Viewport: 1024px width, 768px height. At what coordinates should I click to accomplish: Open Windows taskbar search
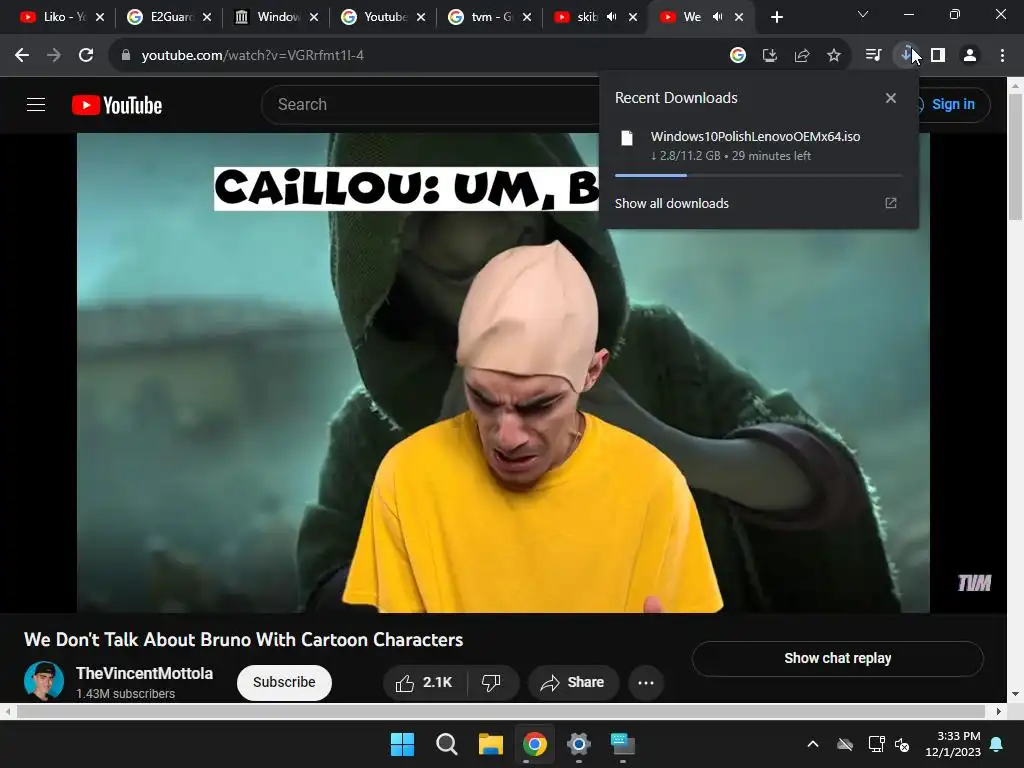point(447,744)
